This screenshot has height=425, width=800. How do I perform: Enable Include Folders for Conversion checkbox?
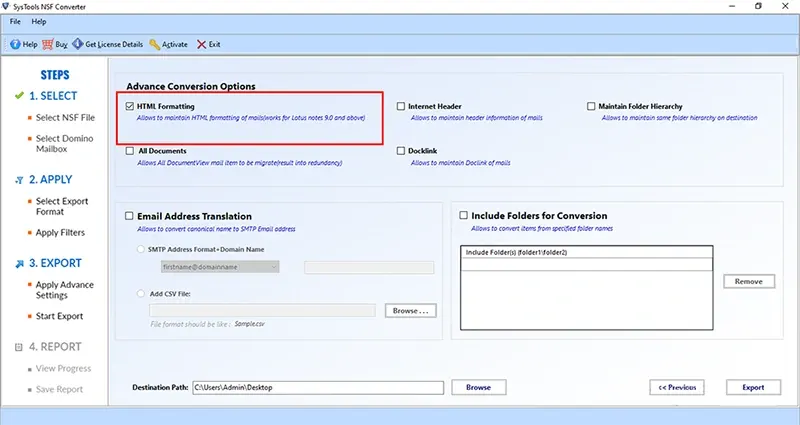coord(463,215)
